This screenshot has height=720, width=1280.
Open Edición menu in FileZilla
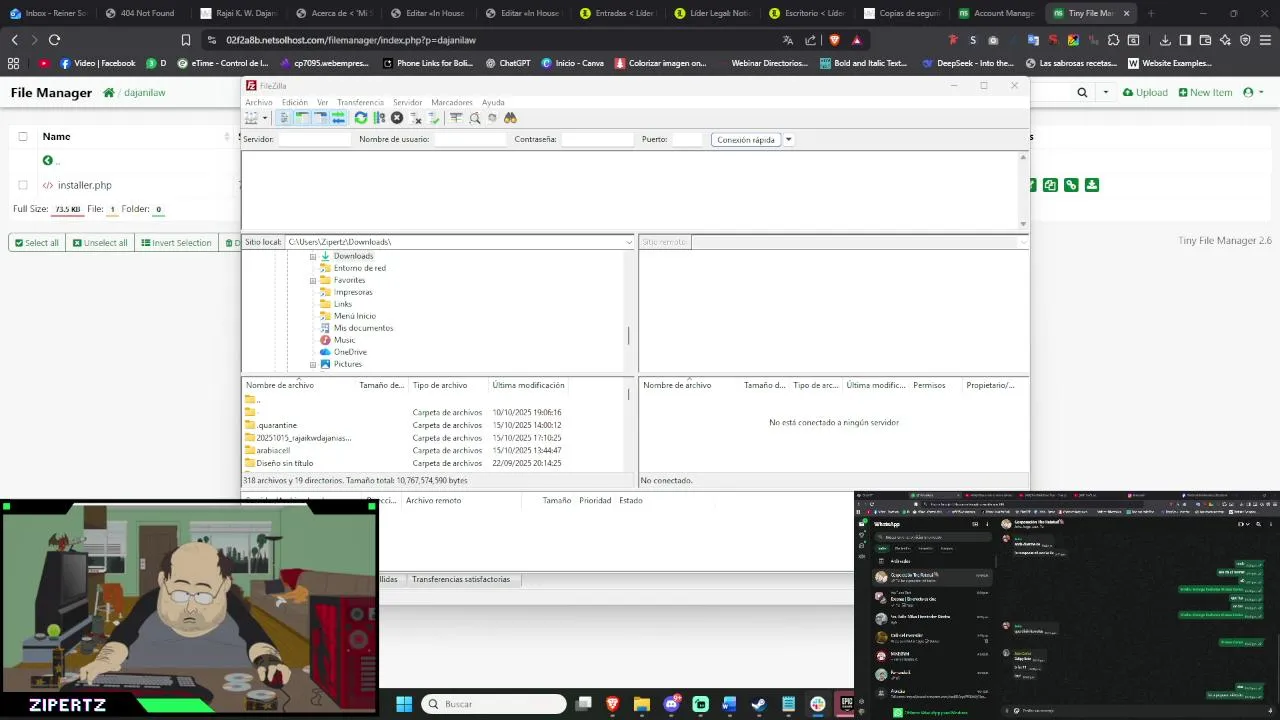(x=294, y=102)
